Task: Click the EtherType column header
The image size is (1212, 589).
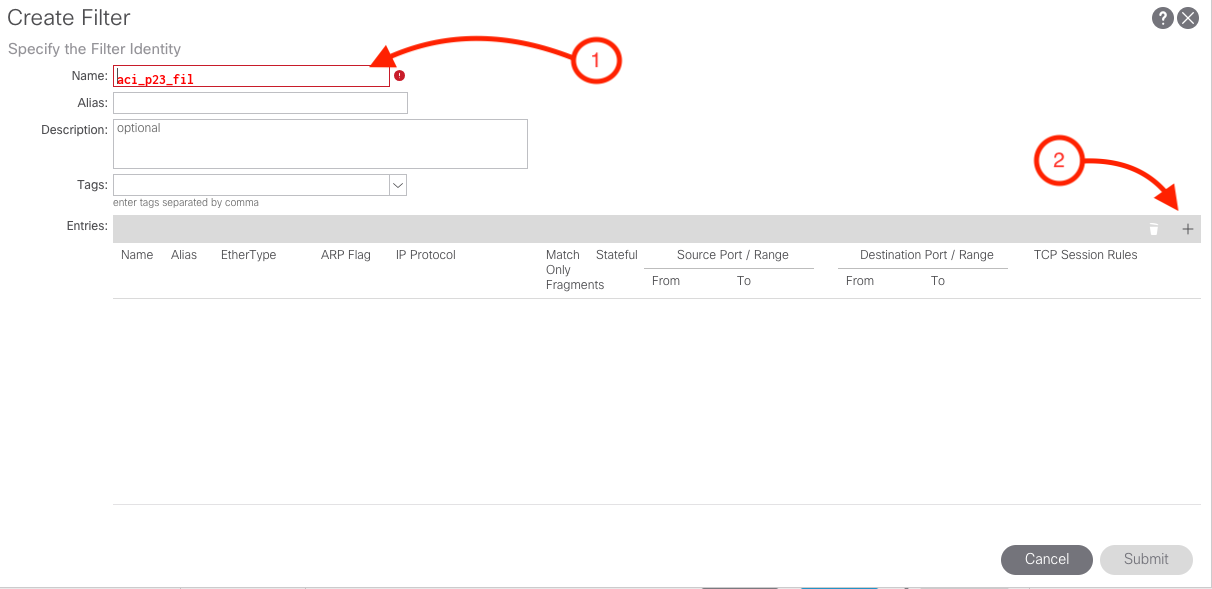Action: click(248, 255)
